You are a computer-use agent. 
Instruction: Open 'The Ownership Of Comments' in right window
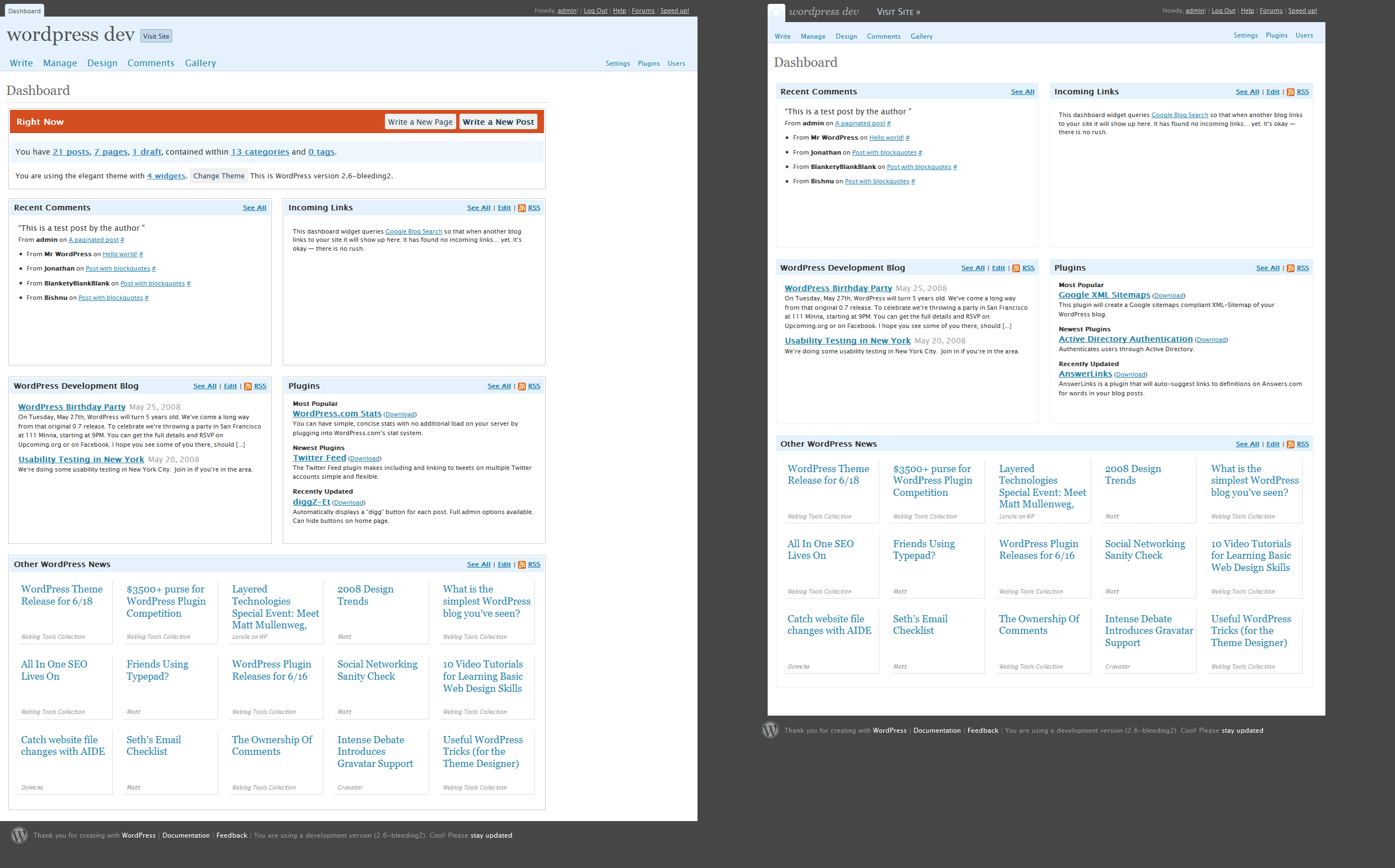(1038, 624)
